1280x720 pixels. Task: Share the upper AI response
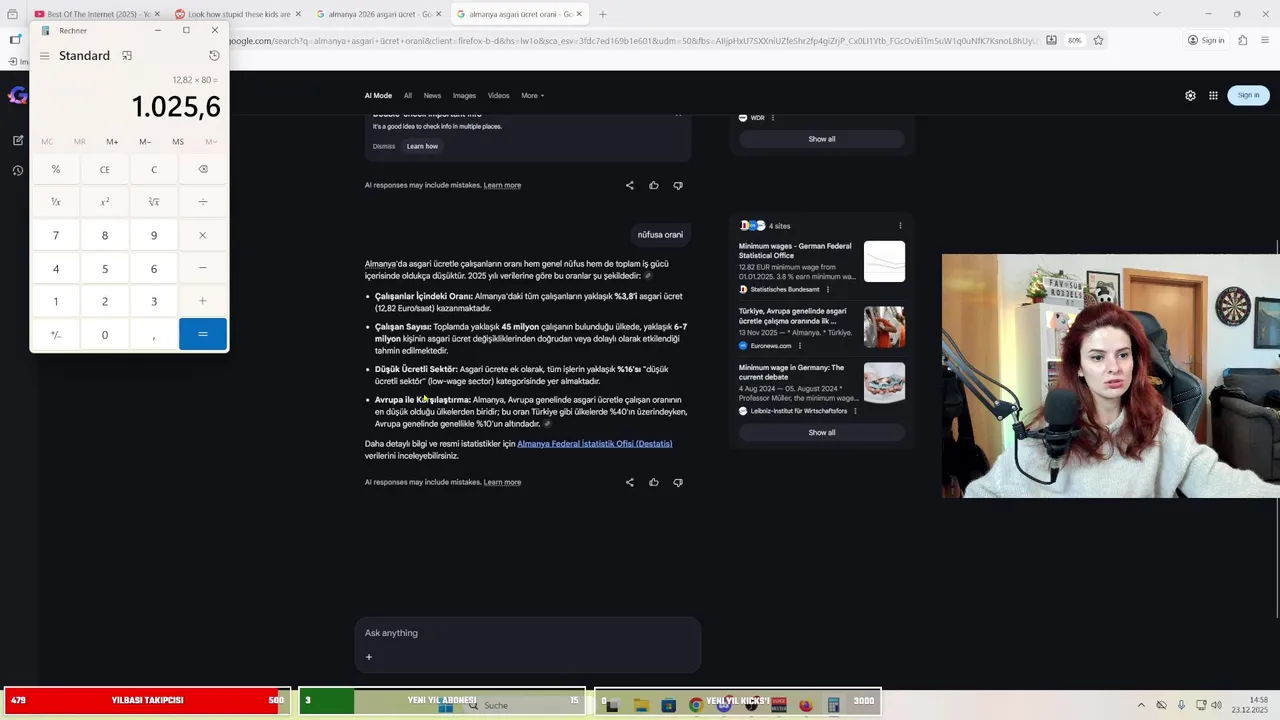[x=629, y=185]
